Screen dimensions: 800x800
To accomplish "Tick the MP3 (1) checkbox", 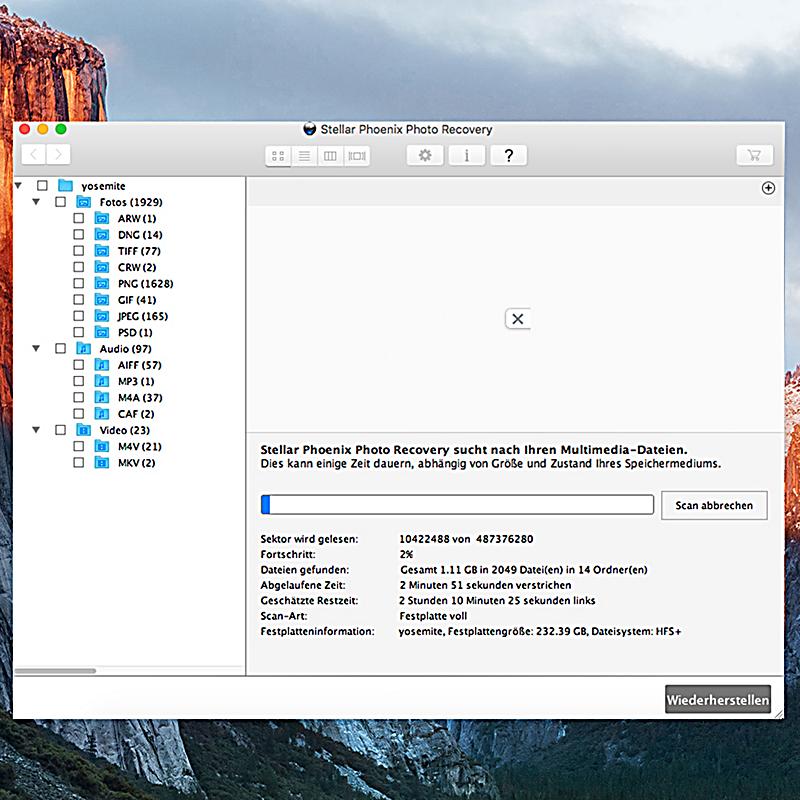I will tap(79, 381).
